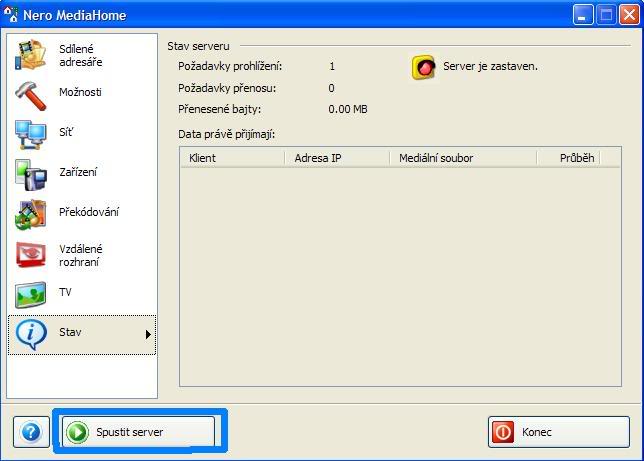Open the Zařízení devices icon

point(30,173)
